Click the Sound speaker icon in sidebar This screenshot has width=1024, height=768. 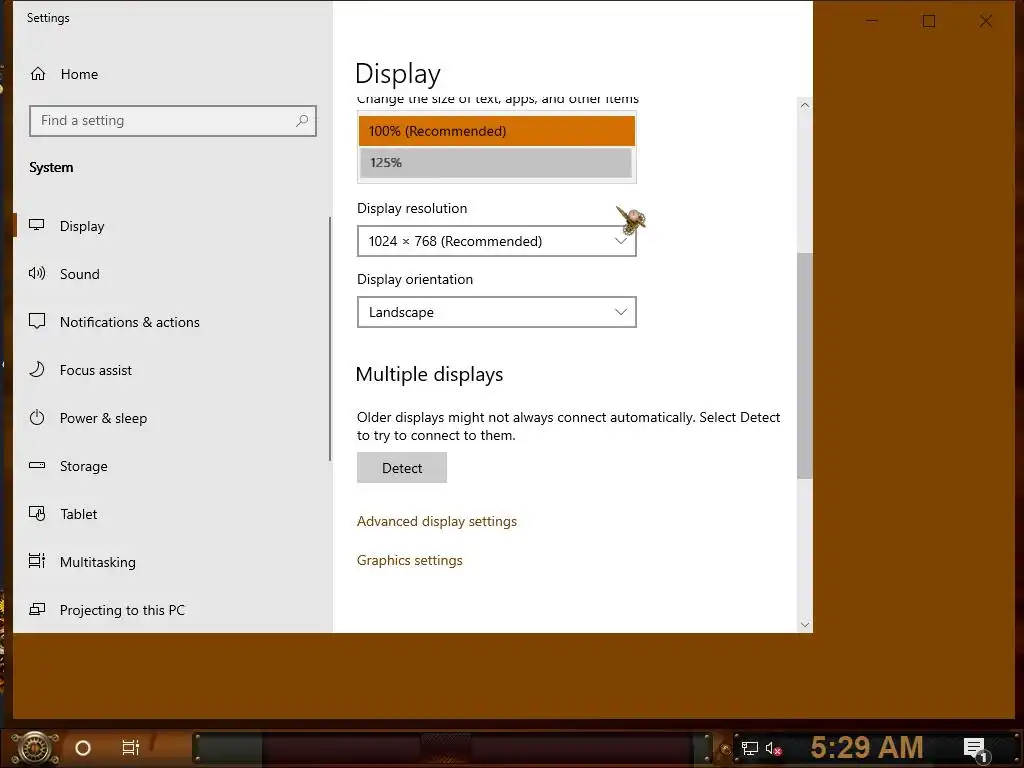37,274
